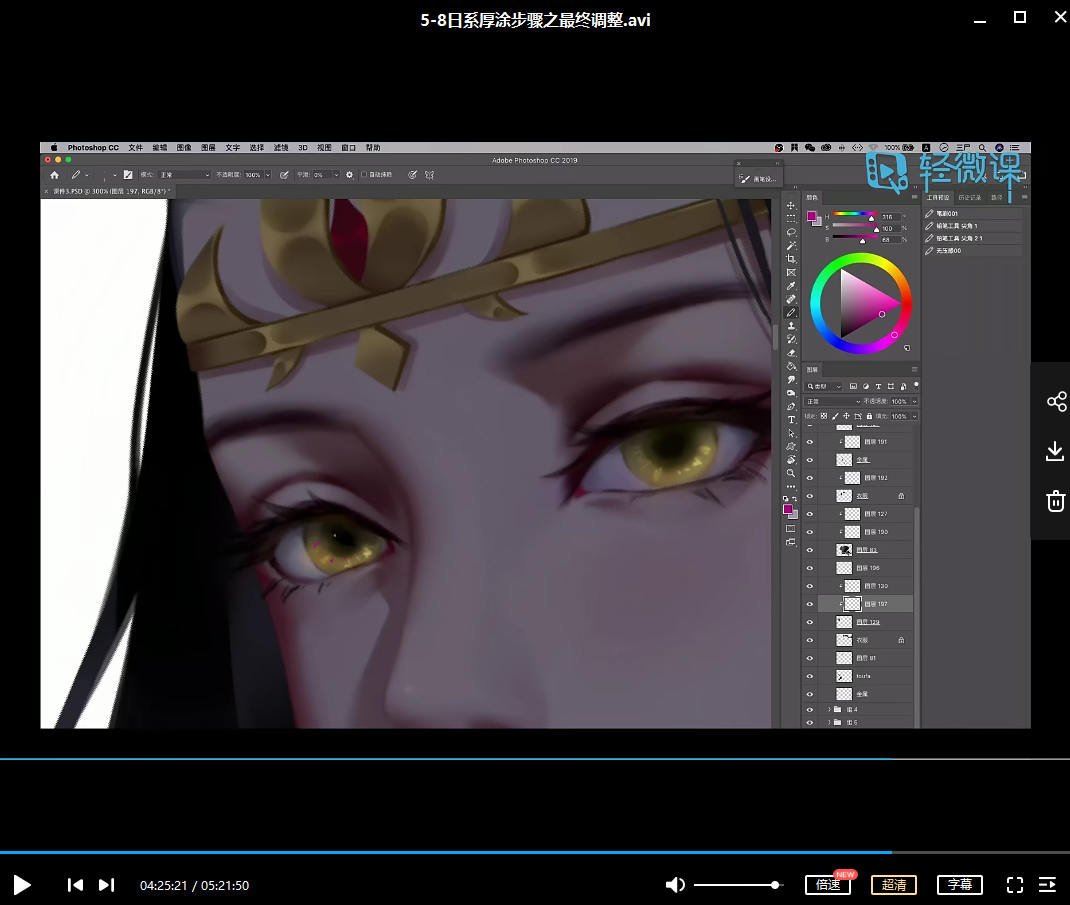Skip to next video

106,885
